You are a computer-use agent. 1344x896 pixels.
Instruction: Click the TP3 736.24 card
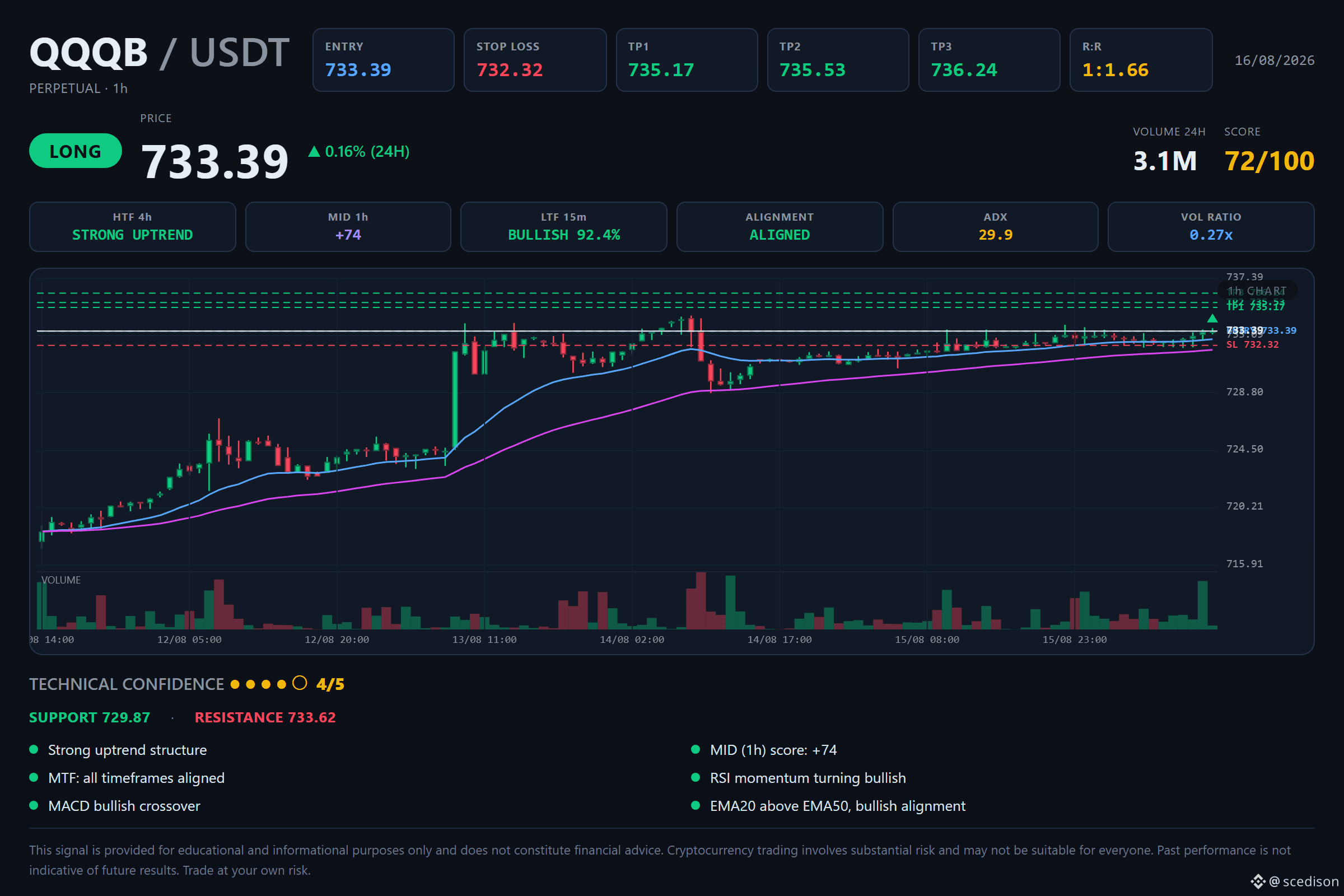pos(989,60)
